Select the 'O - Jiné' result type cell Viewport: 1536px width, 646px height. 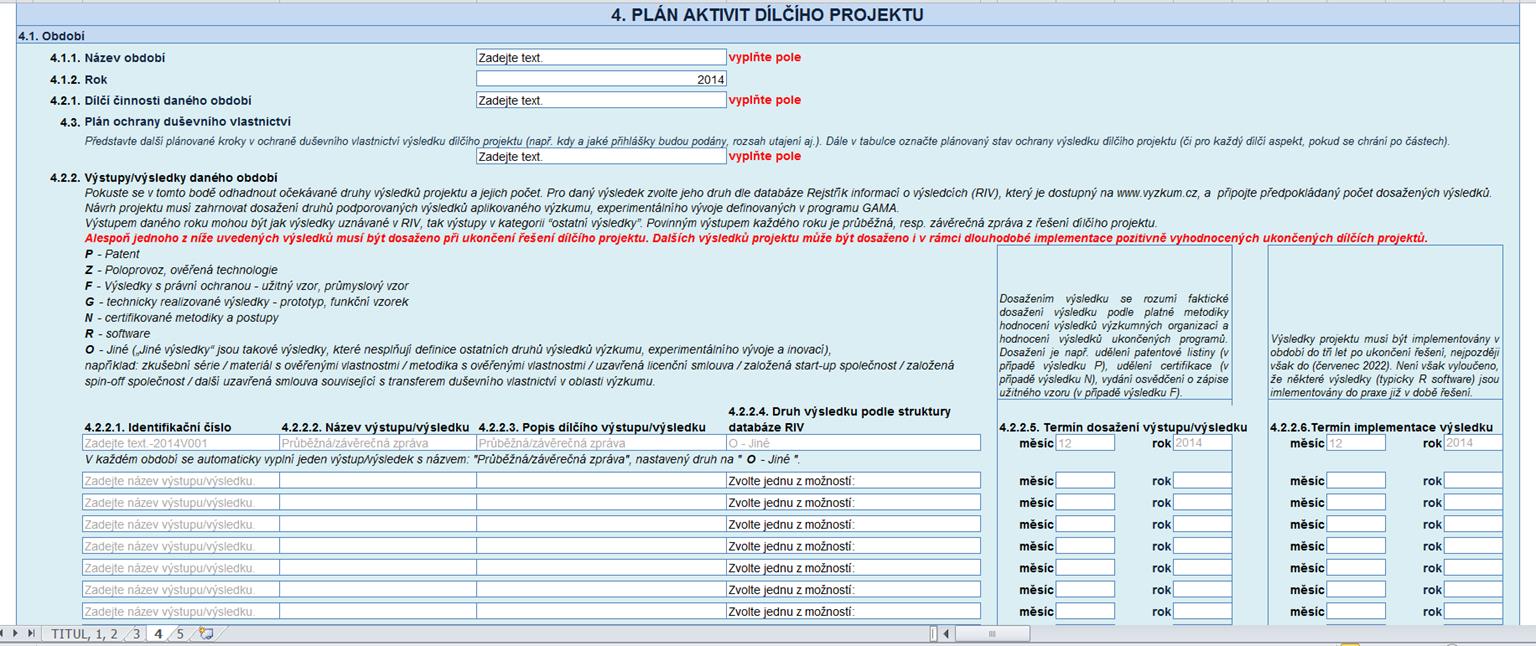tap(853, 443)
